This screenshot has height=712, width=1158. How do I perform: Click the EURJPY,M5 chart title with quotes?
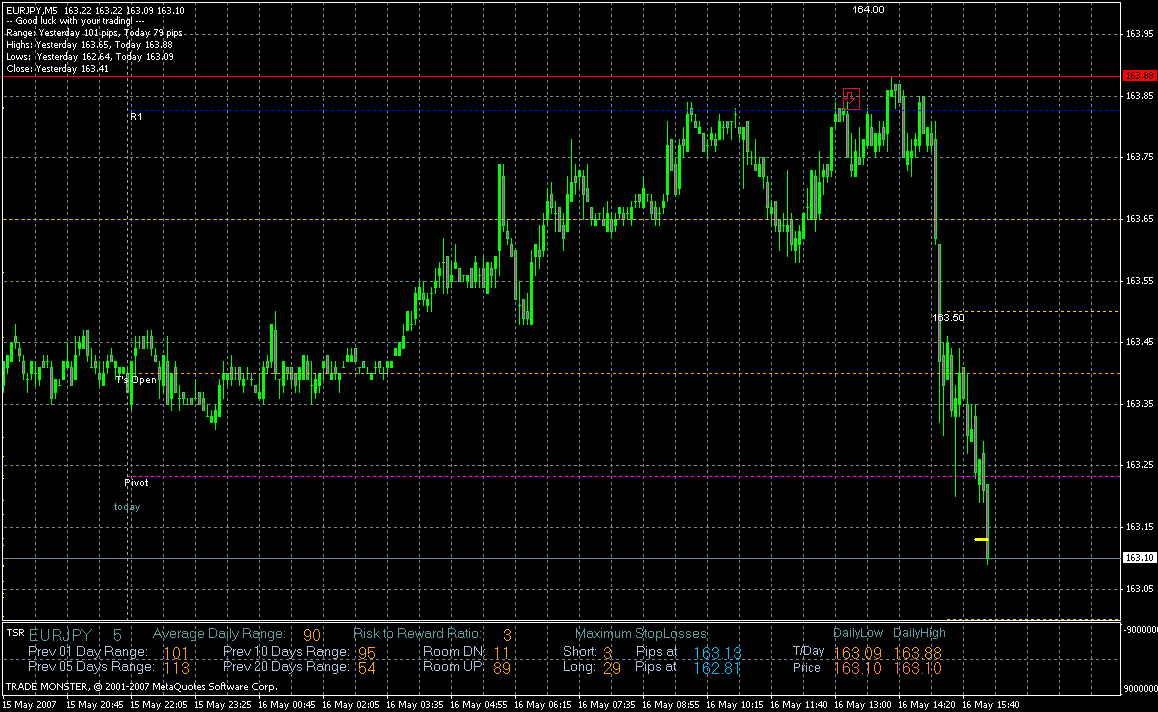pos(95,10)
